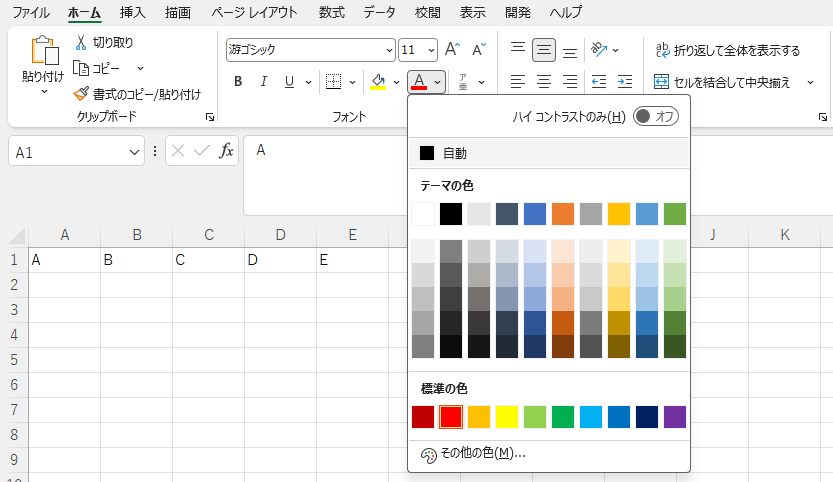The width and height of the screenshot is (833, 482).
Task: Click the fx insert function icon
Action: tap(226, 151)
